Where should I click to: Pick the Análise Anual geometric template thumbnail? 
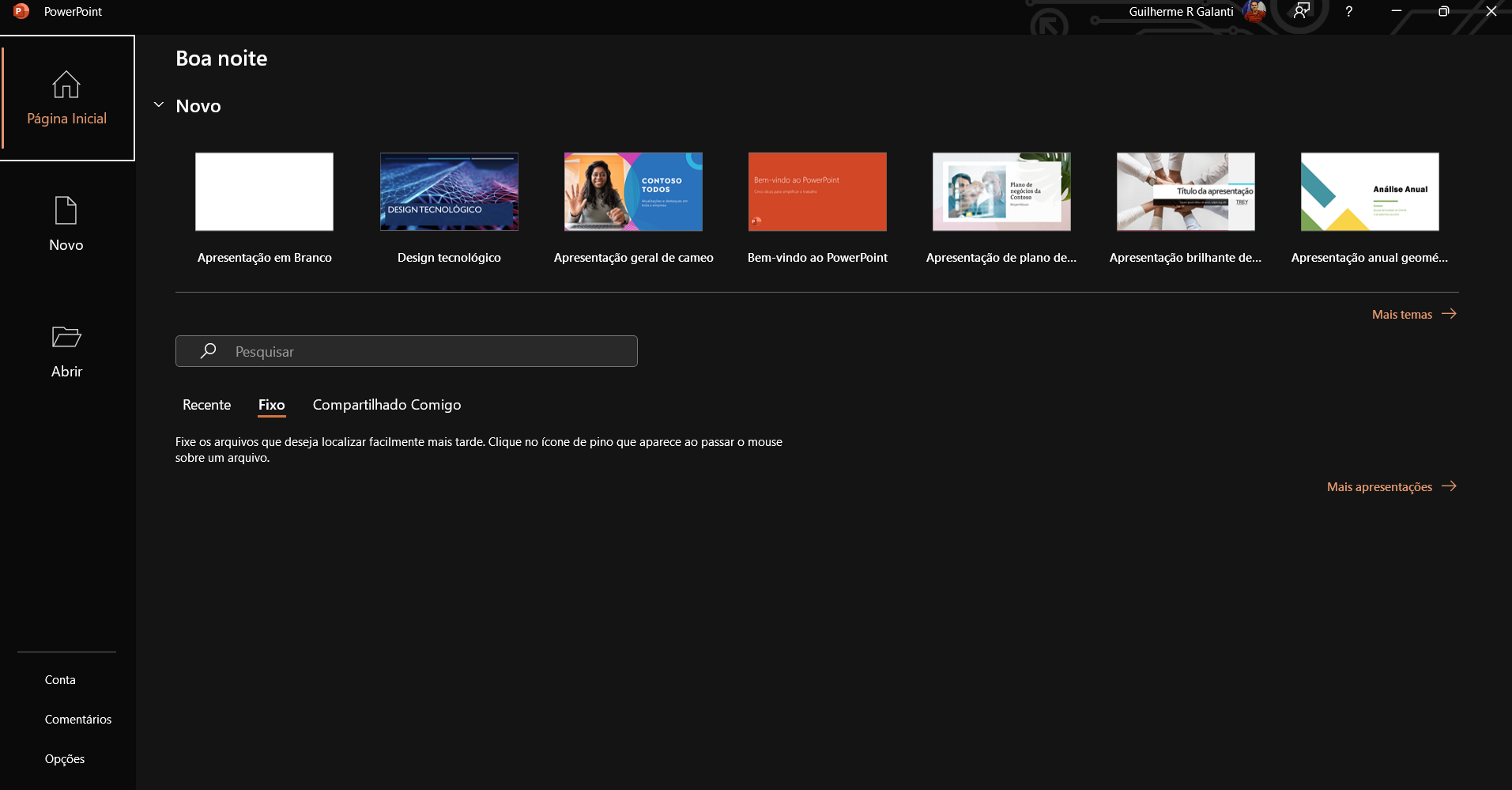tap(1370, 191)
